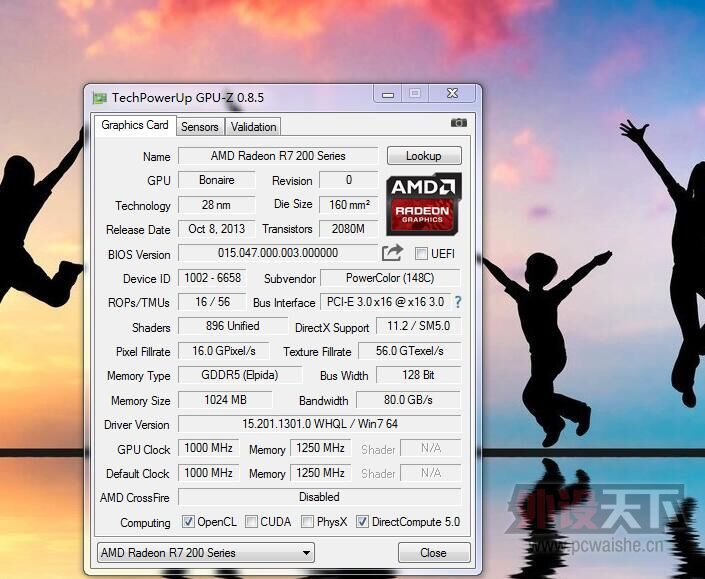705x579 pixels.
Task: Click the BIOS Version field 015.047.000.003.000000
Action: coord(278,253)
